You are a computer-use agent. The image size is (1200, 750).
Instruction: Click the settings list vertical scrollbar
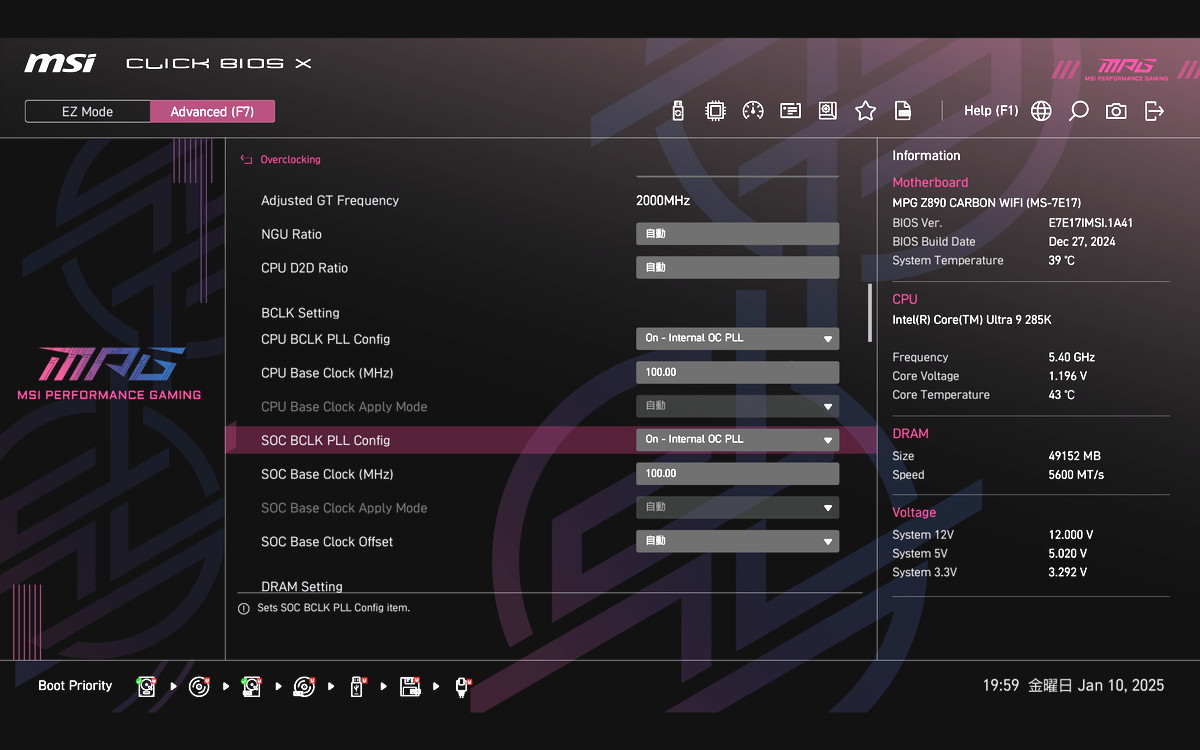(x=869, y=312)
